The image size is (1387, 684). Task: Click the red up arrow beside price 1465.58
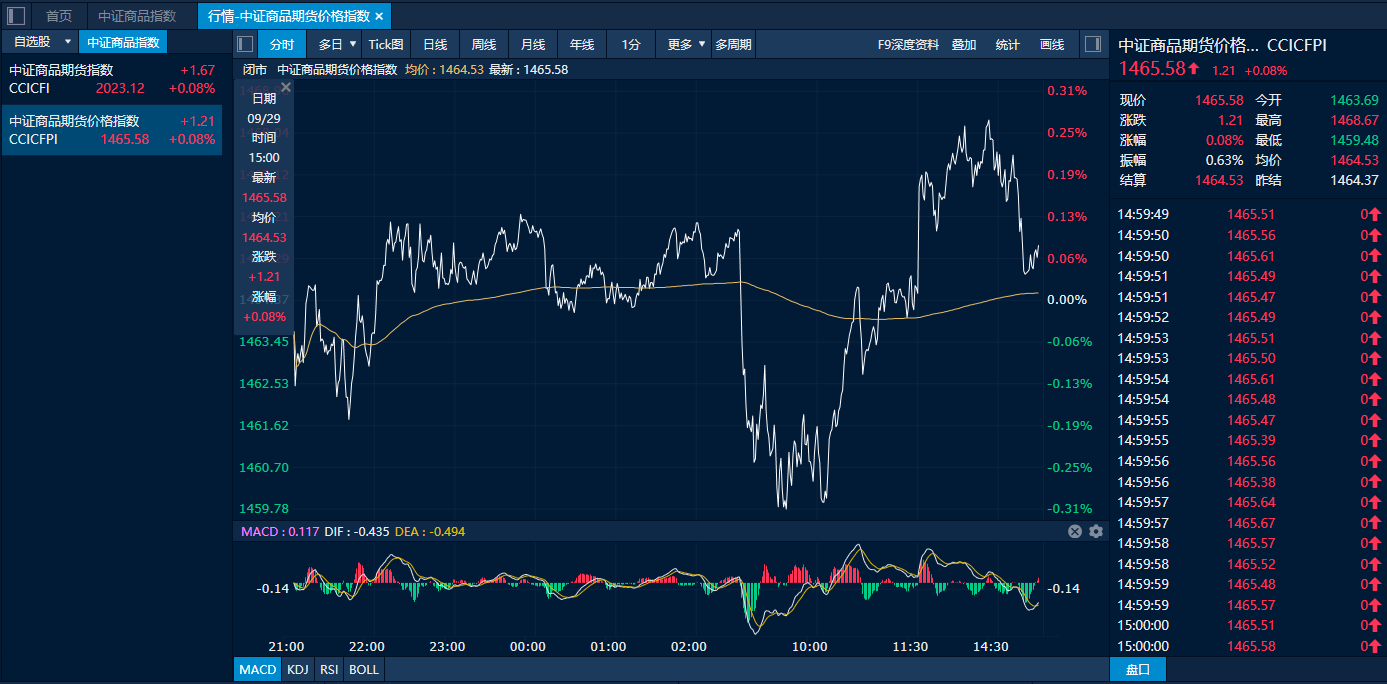[1194, 70]
